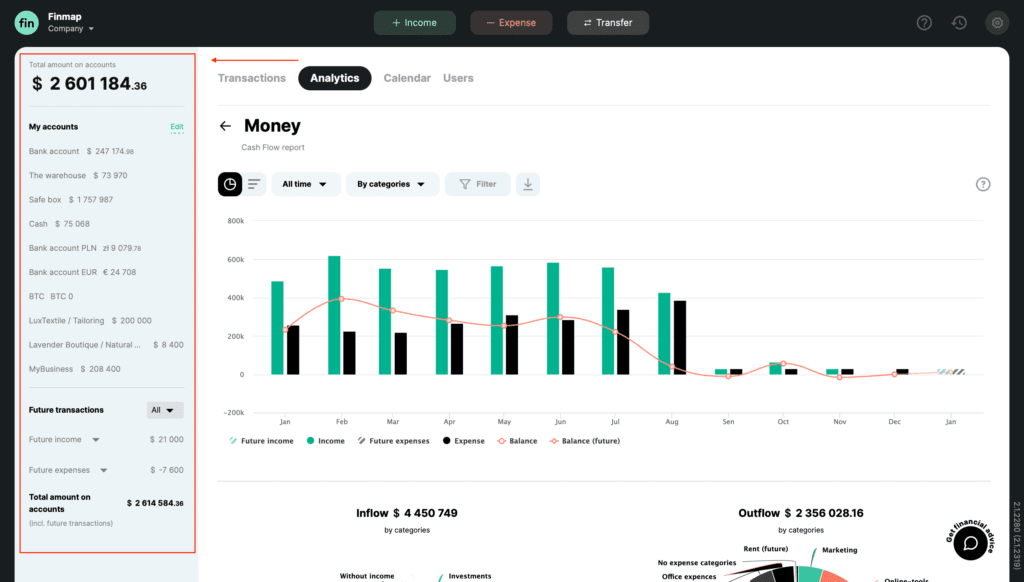Select the pie chart view icon
This screenshot has height=582, width=1024.
[230, 184]
